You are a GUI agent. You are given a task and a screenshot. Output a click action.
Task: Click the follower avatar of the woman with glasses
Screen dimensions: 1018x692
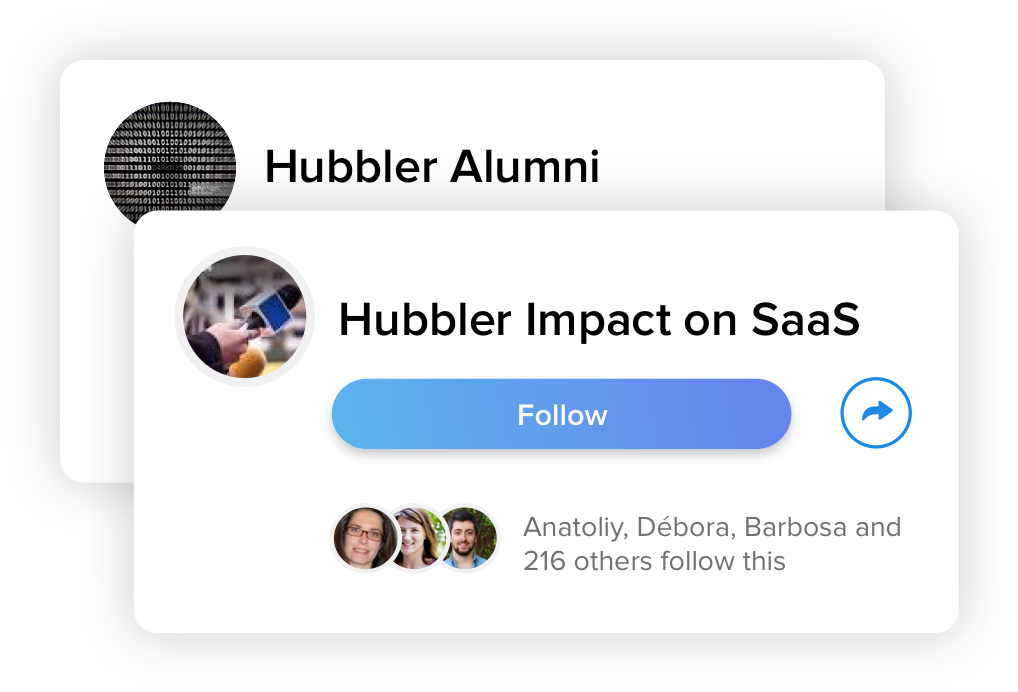(365, 538)
